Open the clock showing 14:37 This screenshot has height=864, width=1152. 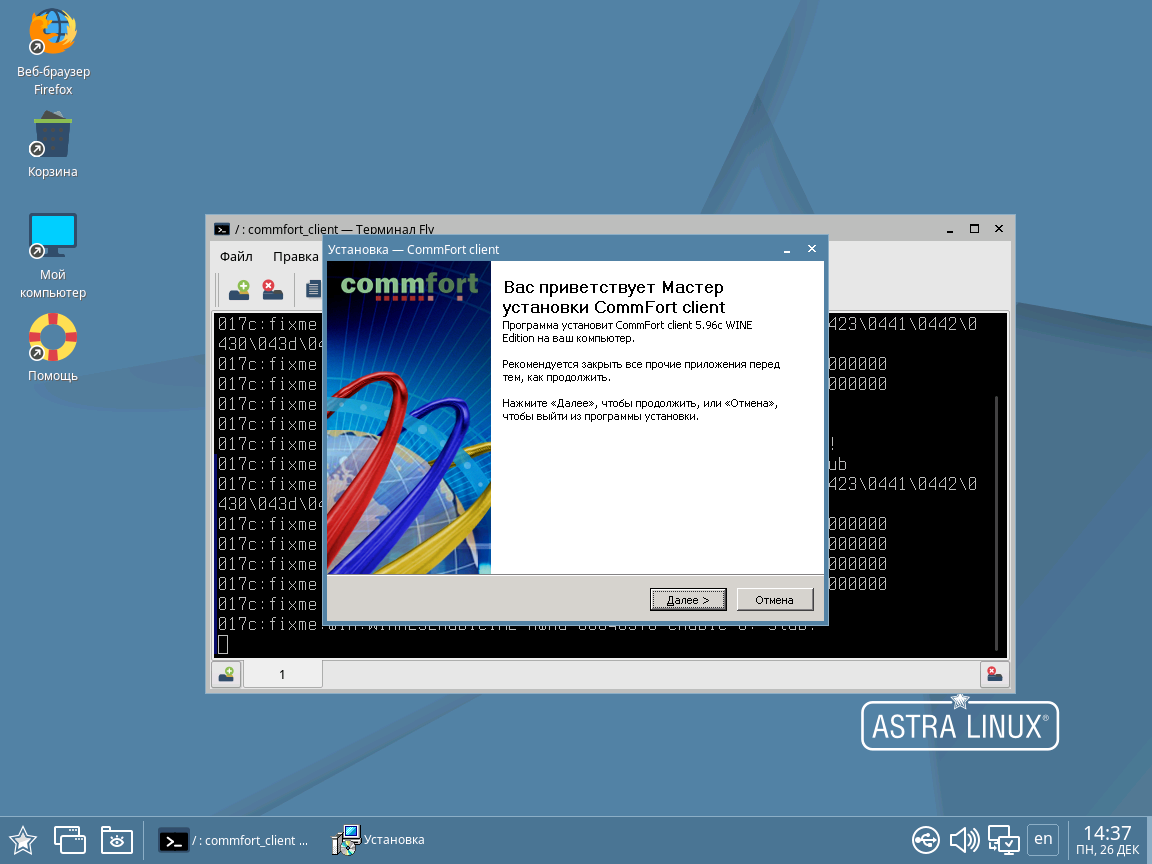1107,840
